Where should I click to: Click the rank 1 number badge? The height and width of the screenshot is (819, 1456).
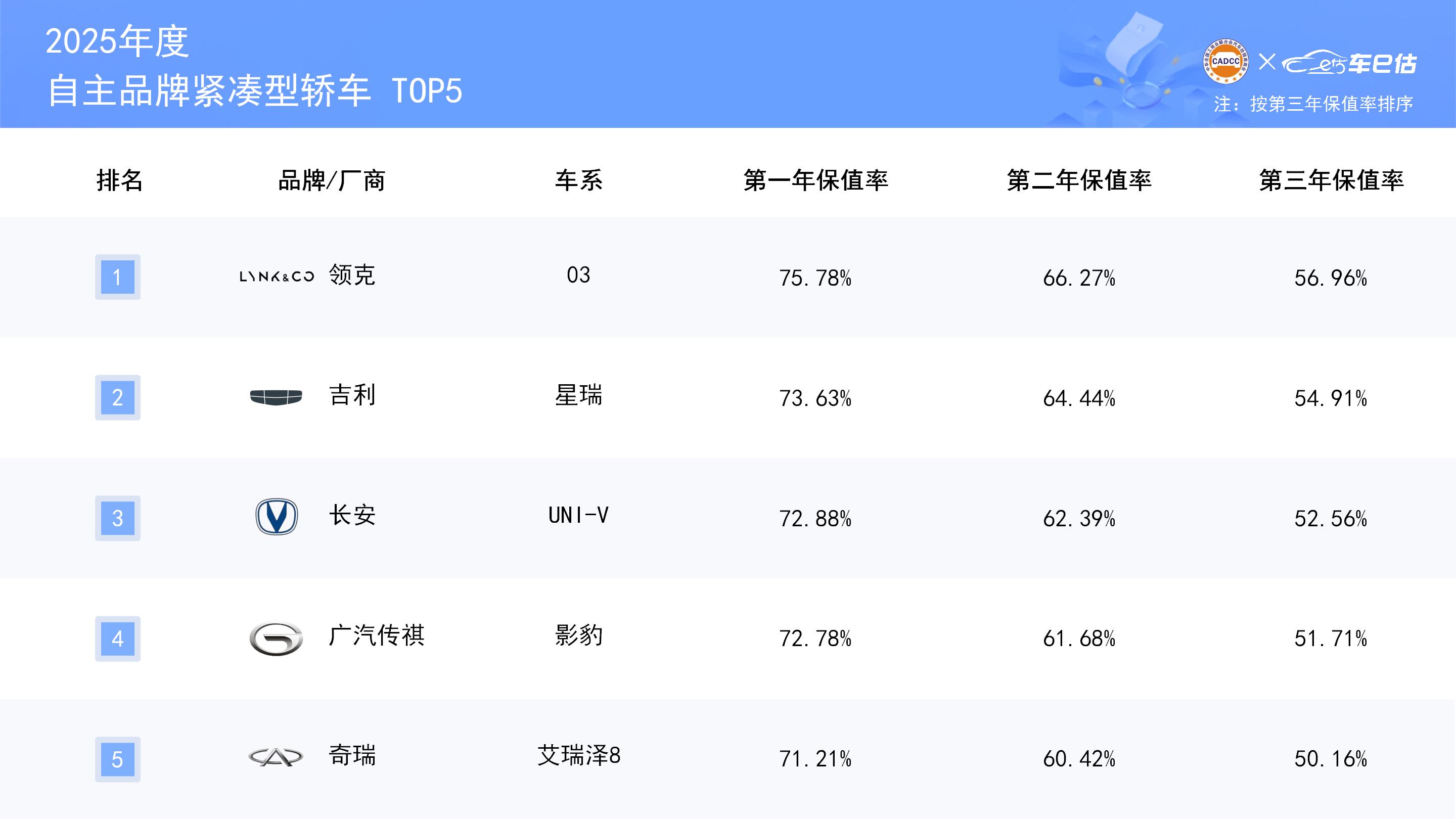[x=118, y=277]
